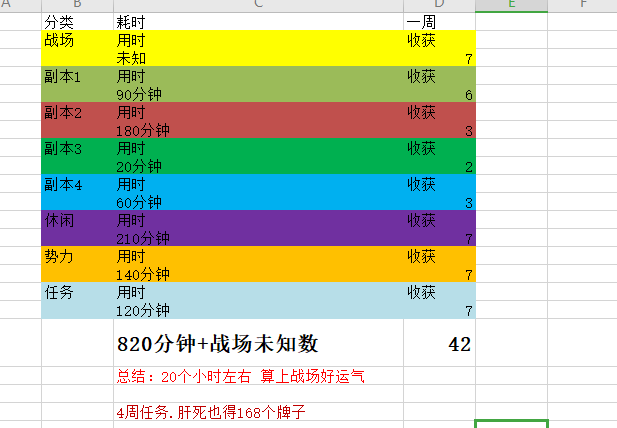Select the 任务 light blue cell
The height and width of the screenshot is (428, 617).
click(x=77, y=292)
